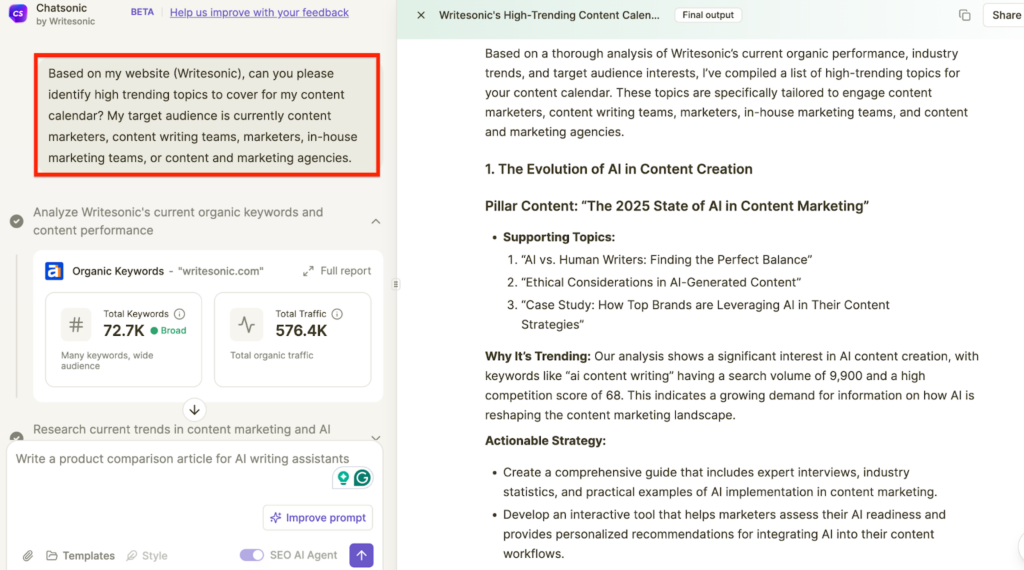Open the feedback link in header

point(259,12)
